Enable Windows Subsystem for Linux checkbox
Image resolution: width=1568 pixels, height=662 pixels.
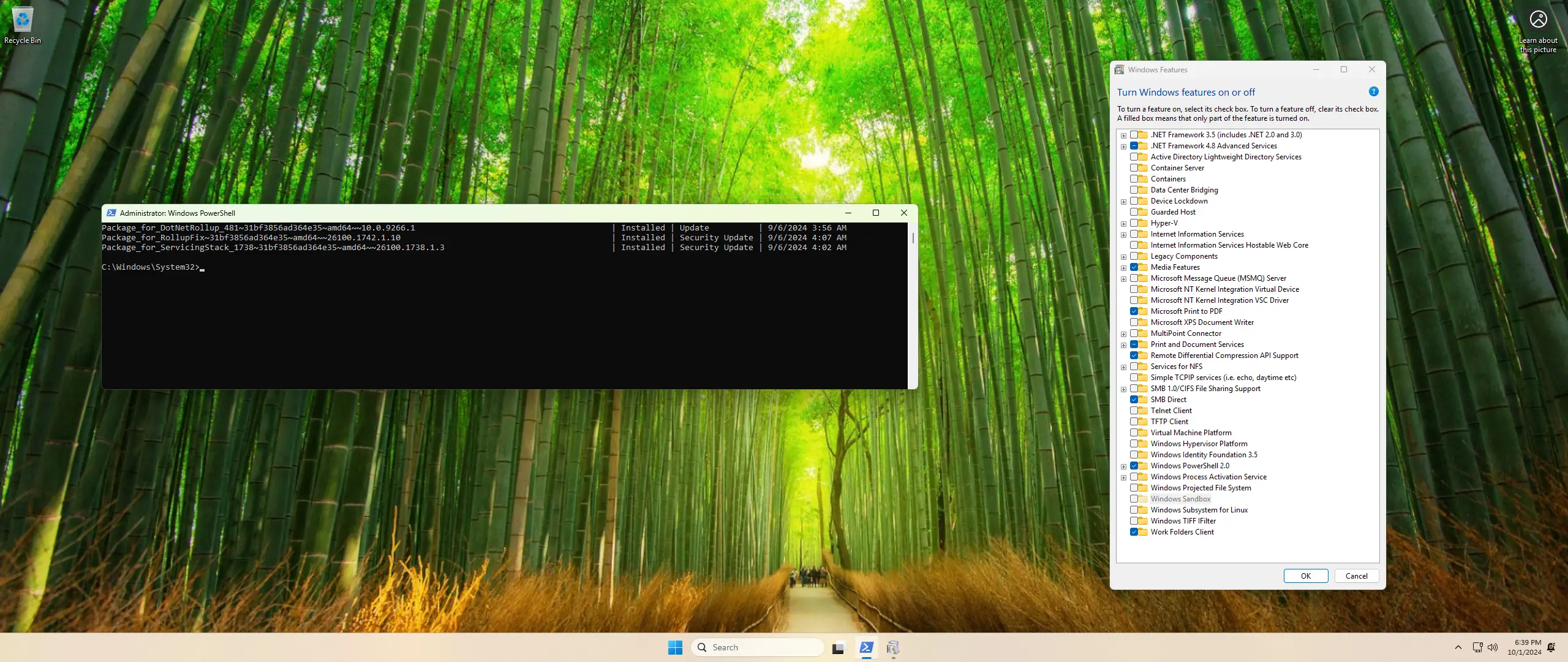[x=1134, y=510]
